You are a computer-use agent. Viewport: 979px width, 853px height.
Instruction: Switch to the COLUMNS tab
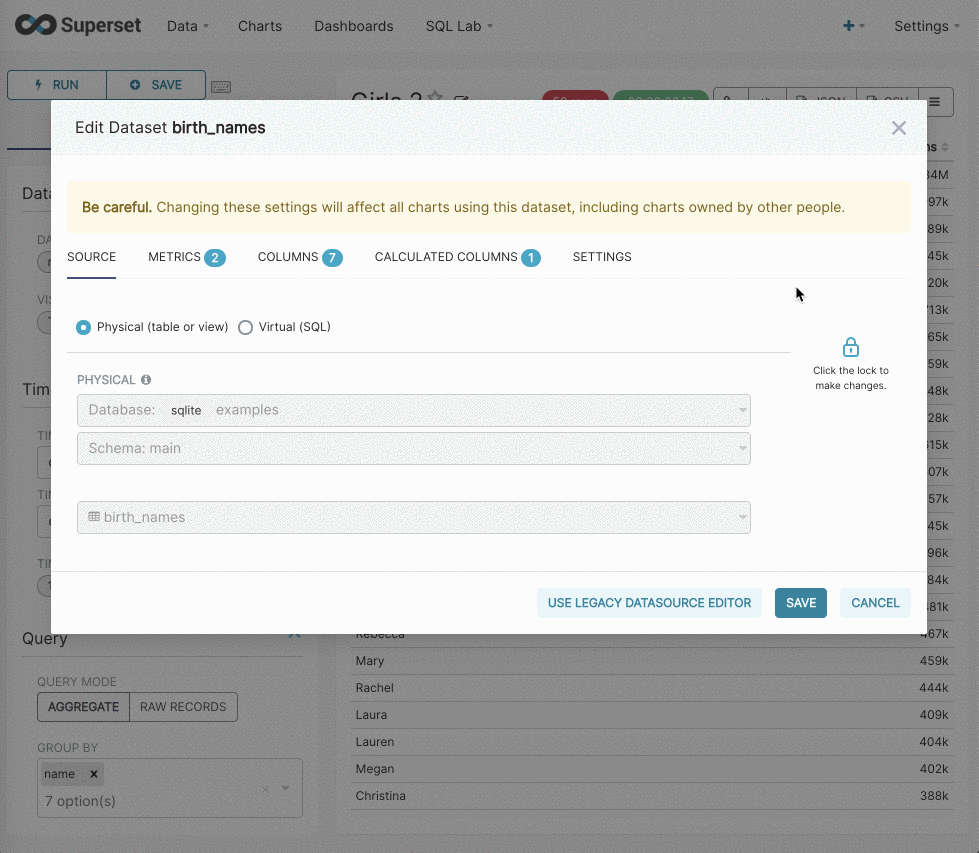point(300,257)
